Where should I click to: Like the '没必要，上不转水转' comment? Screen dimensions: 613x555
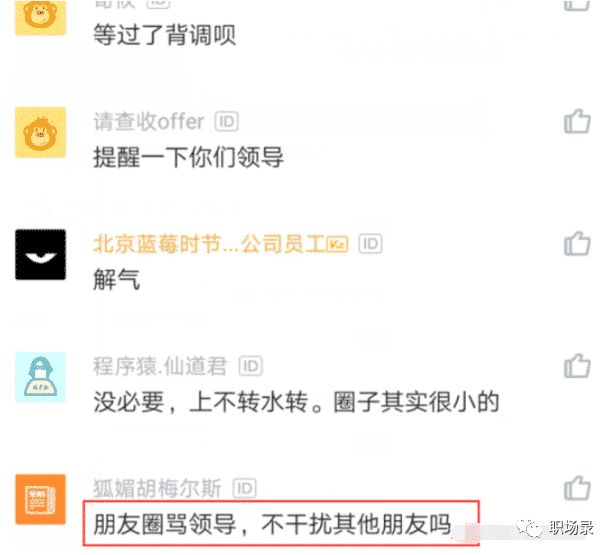click(577, 366)
